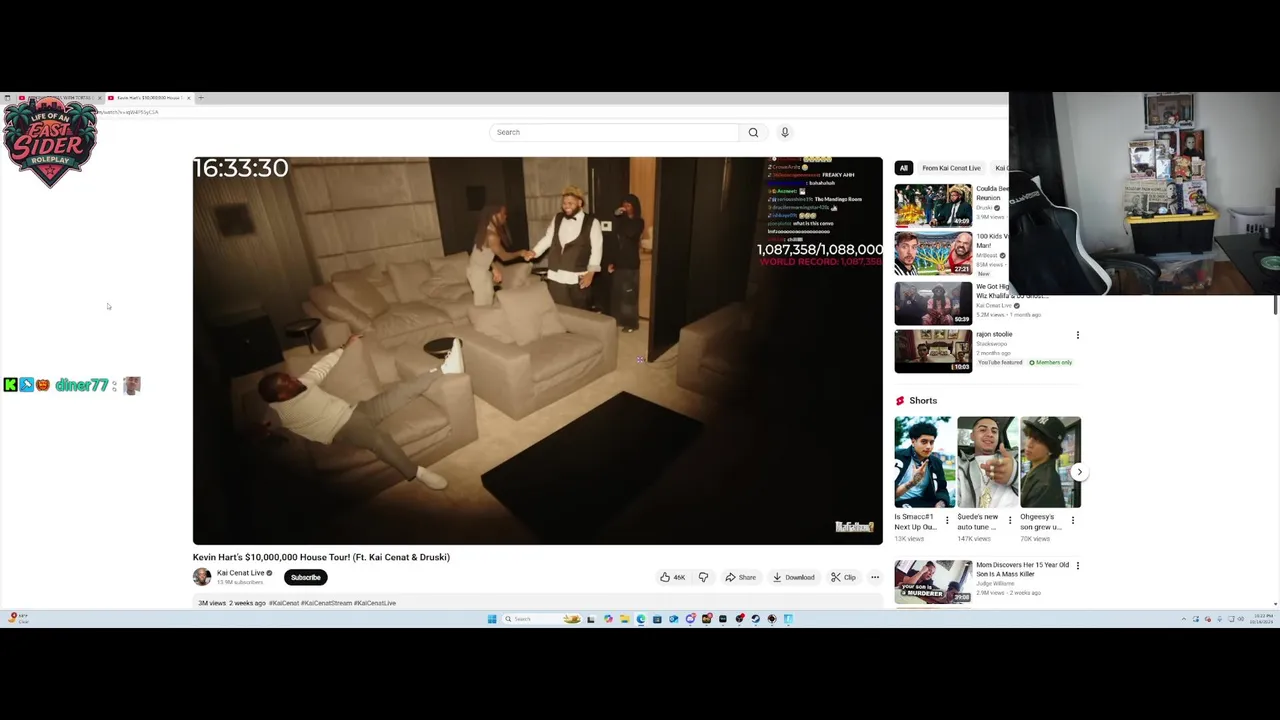This screenshot has width=1280, height=720.
Task: Open a new browser tab
Action: [x=200, y=98]
